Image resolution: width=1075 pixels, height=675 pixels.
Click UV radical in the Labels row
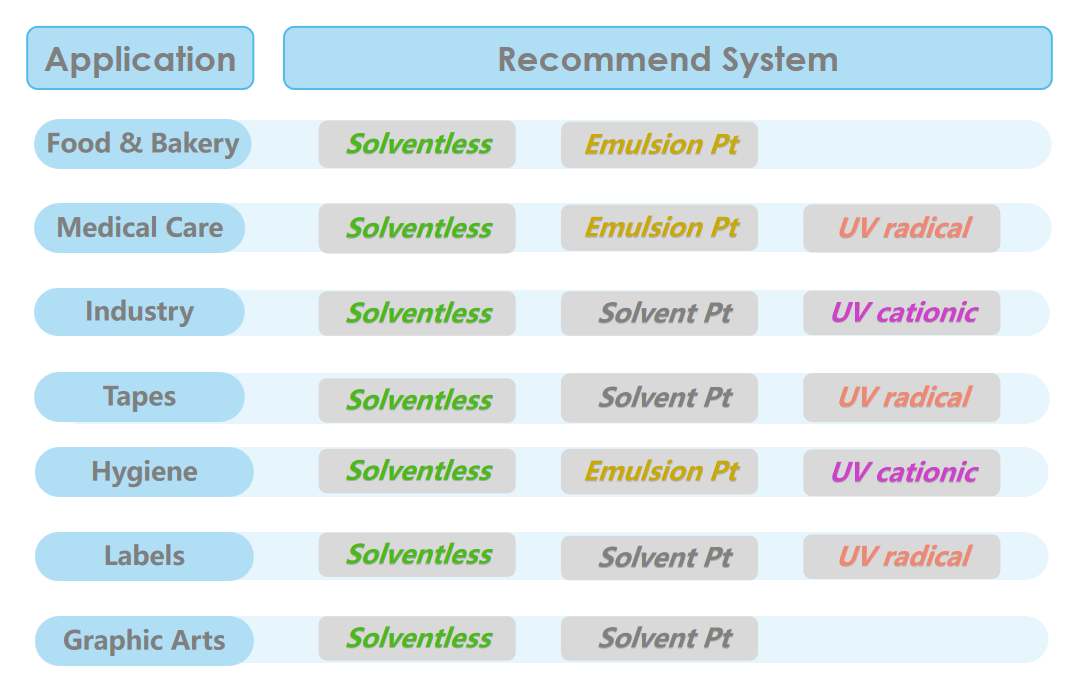901,557
